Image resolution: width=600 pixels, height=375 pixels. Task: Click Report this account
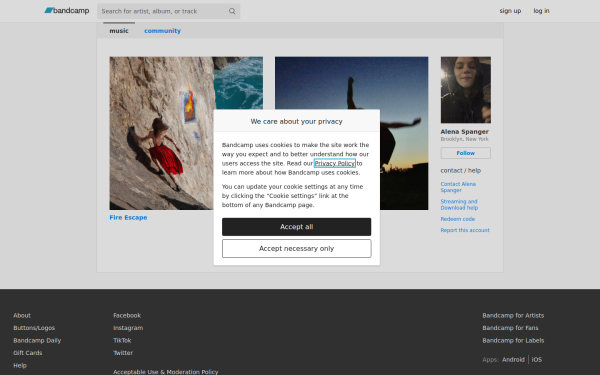(465, 230)
